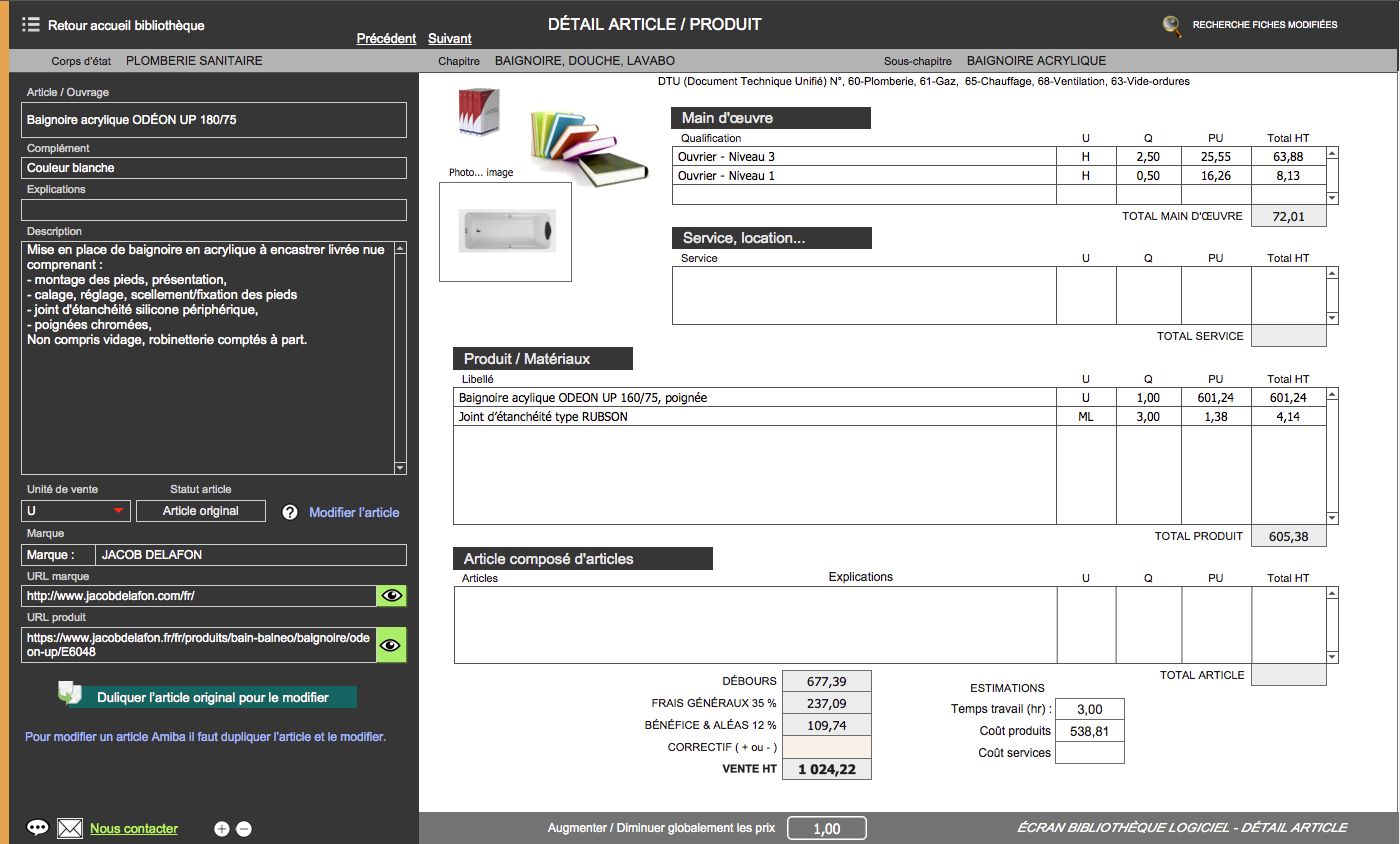Click the Marque field JACOB DELAFON
Viewport: 1400px width, 844px height.
(x=251, y=555)
